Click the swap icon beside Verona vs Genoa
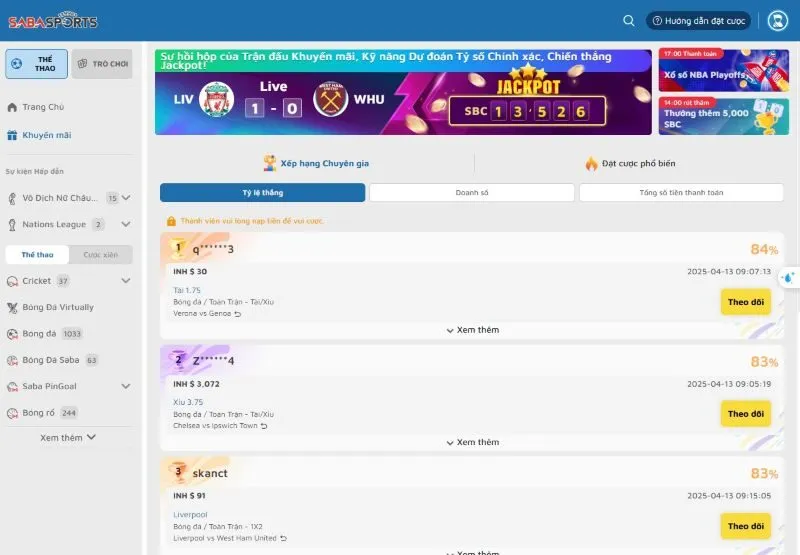800x555 pixels. tap(238, 313)
